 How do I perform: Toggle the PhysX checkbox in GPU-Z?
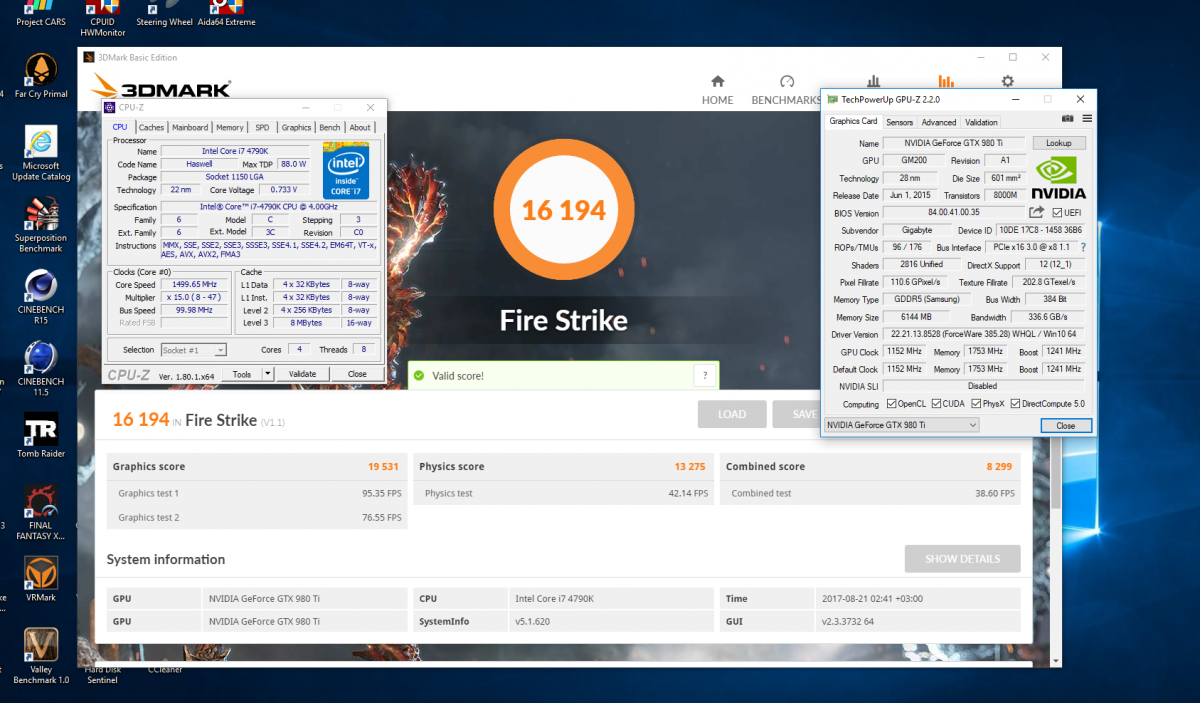point(975,404)
